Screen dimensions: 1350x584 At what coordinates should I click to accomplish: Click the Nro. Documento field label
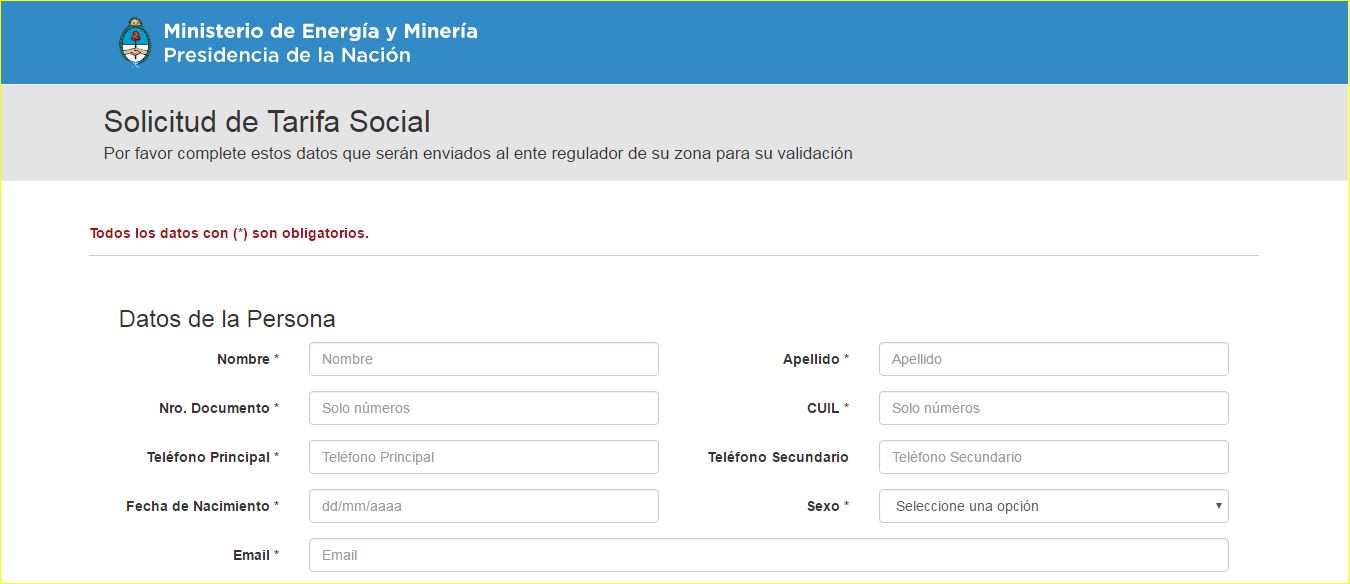pos(214,408)
